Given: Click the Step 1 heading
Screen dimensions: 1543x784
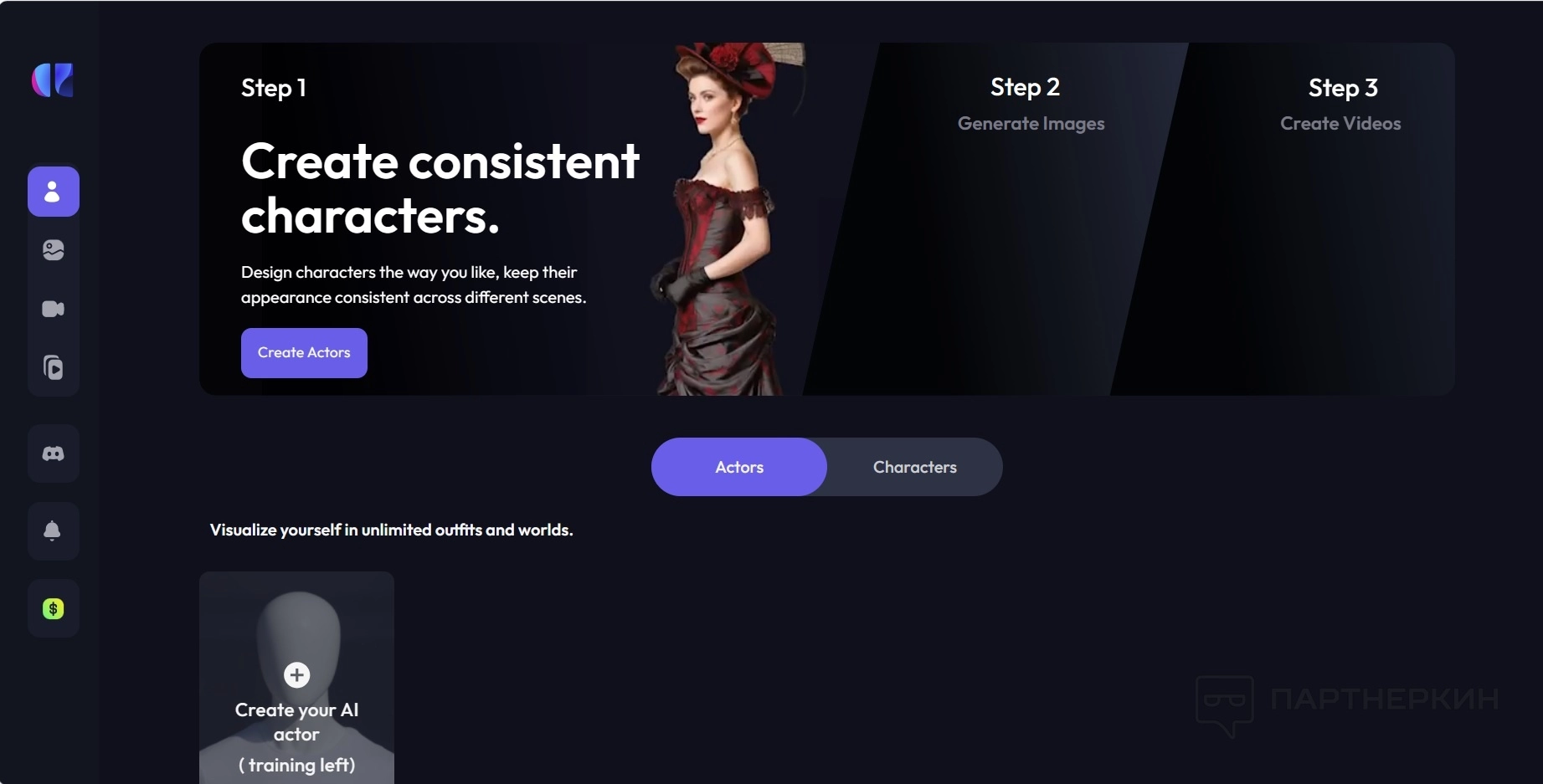Looking at the screenshot, I should click(x=274, y=88).
